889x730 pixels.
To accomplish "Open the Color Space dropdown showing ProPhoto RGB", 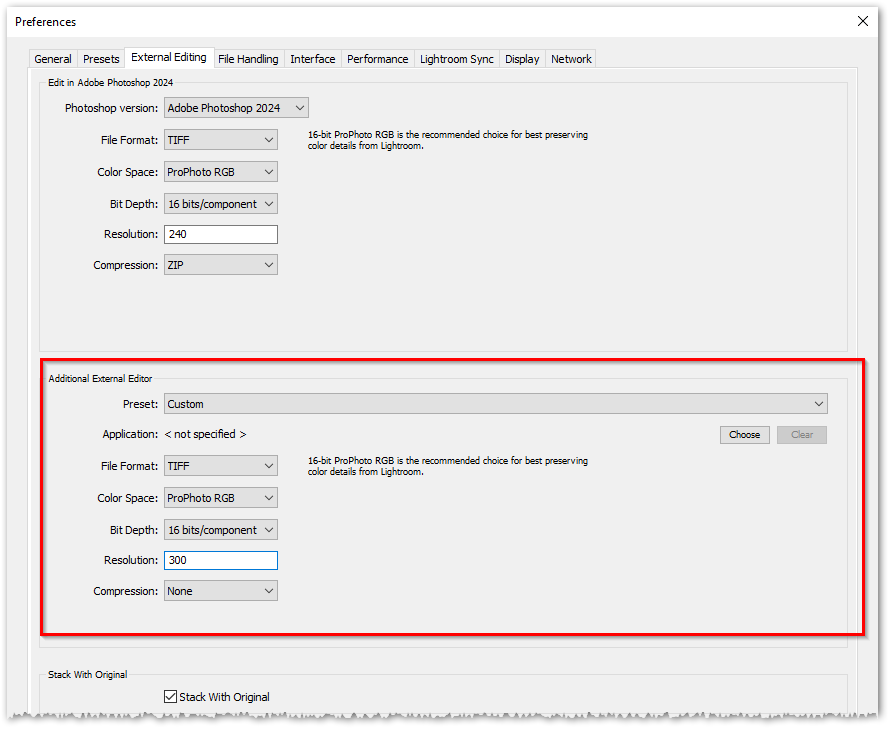I will [220, 171].
